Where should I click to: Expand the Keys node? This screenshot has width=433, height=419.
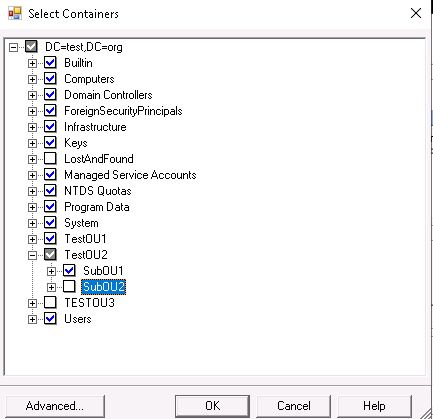click(x=32, y=143)
